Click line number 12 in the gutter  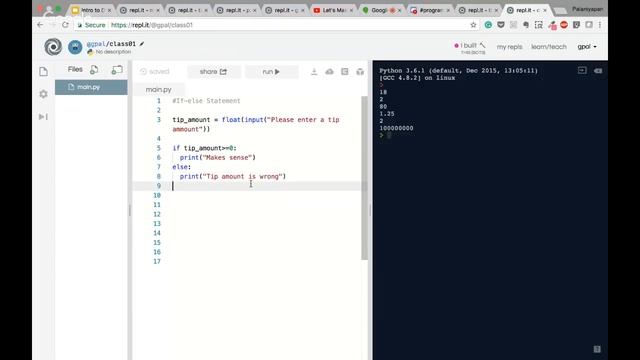(157, 214)
